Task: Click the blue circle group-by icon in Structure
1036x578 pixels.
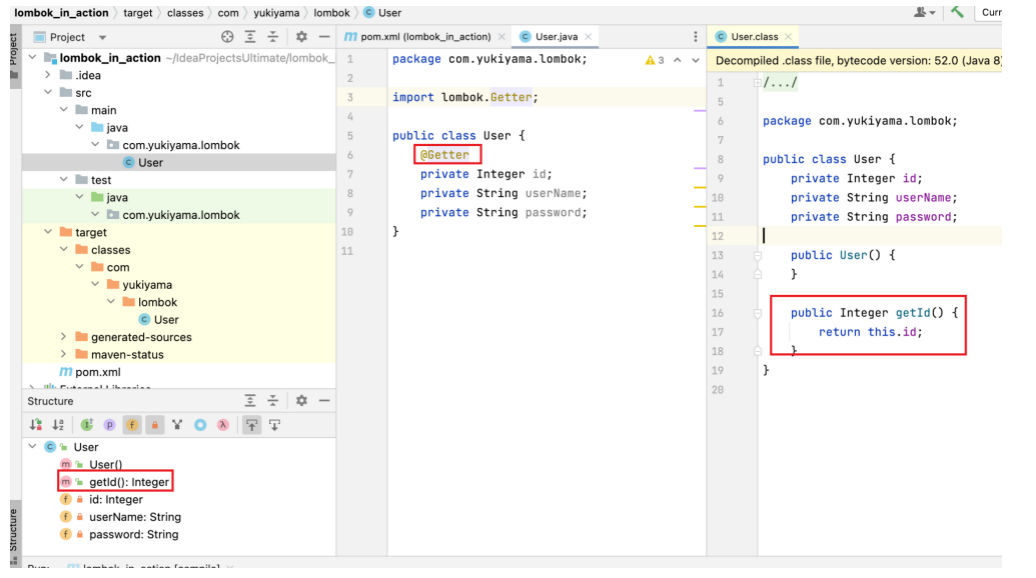Action: pyautogui.click(x=200, y=425)
